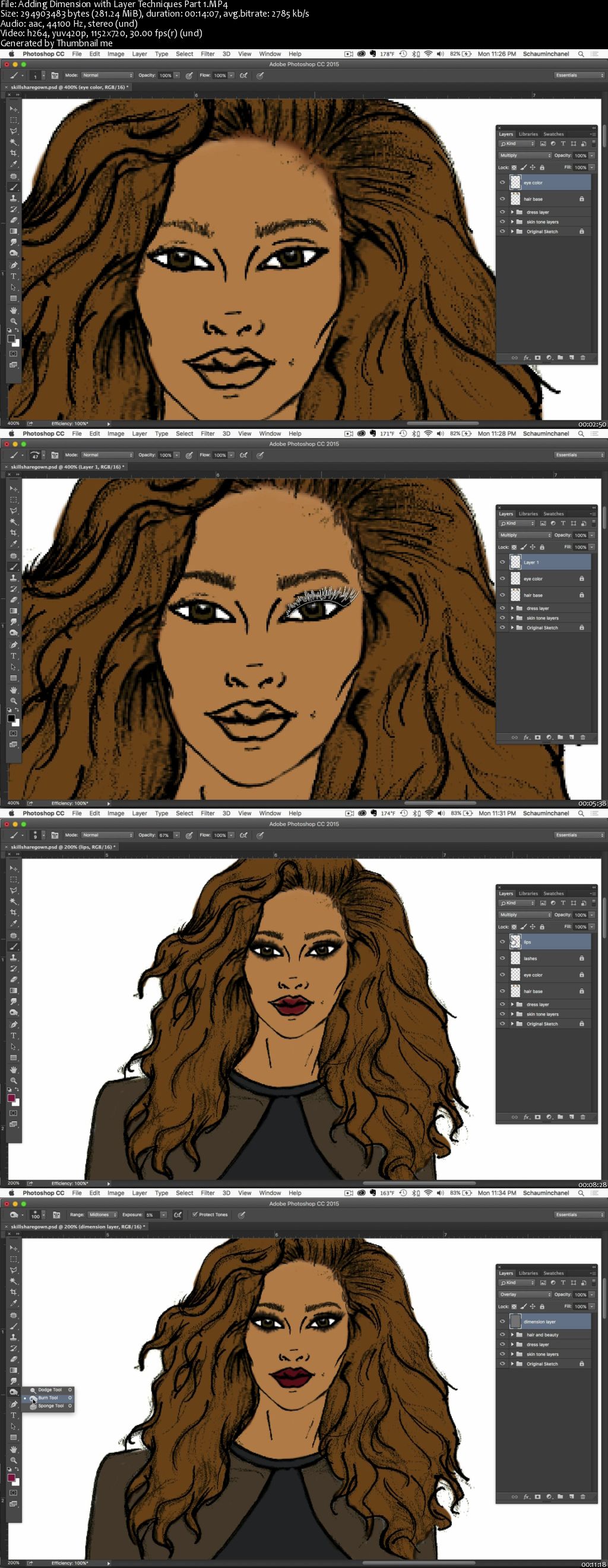Select document tab showing (lips, RGB/16)
This screenshot has width=608, height=1568.
point(62,847)
